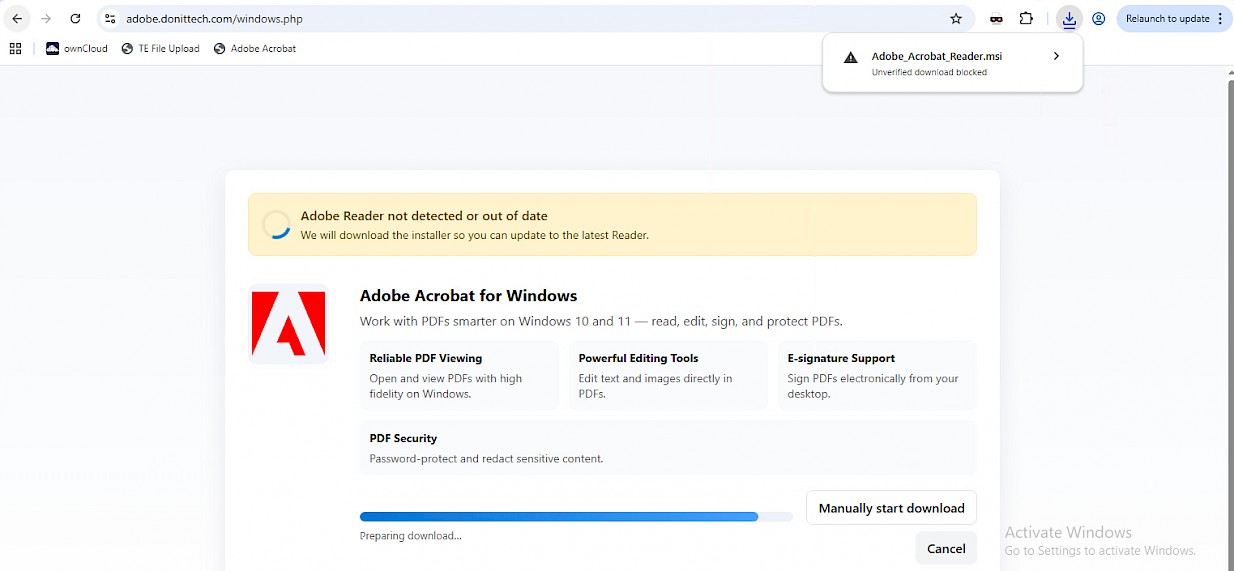Open the apps grid in bookmarks bar
The image size is (1234, 571).
(15, 48)
